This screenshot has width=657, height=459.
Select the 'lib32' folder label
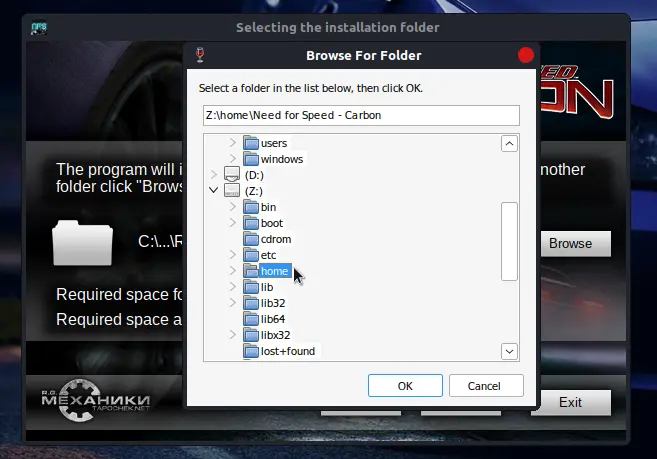[x=273, y=303]
